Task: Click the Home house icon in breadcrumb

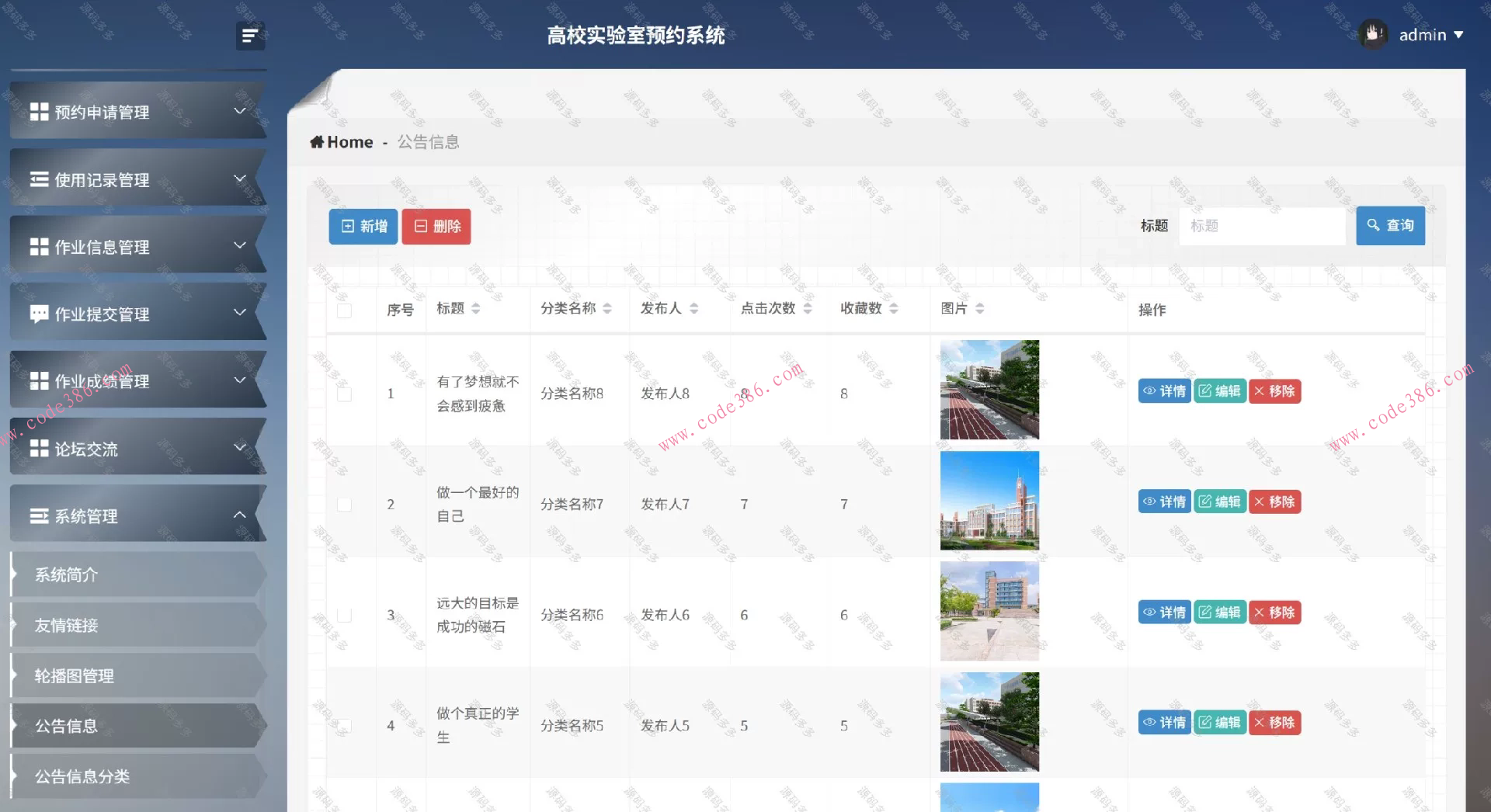Action: 317,141
